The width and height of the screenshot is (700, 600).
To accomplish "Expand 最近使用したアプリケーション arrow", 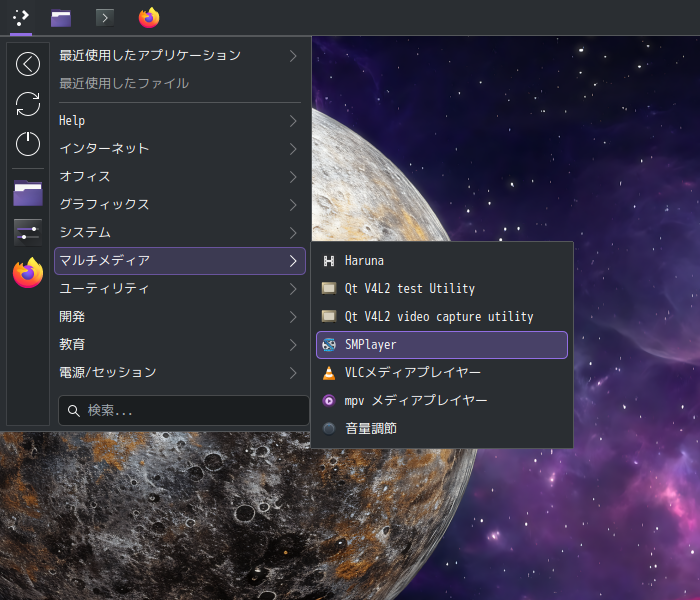I will point(293,56).
